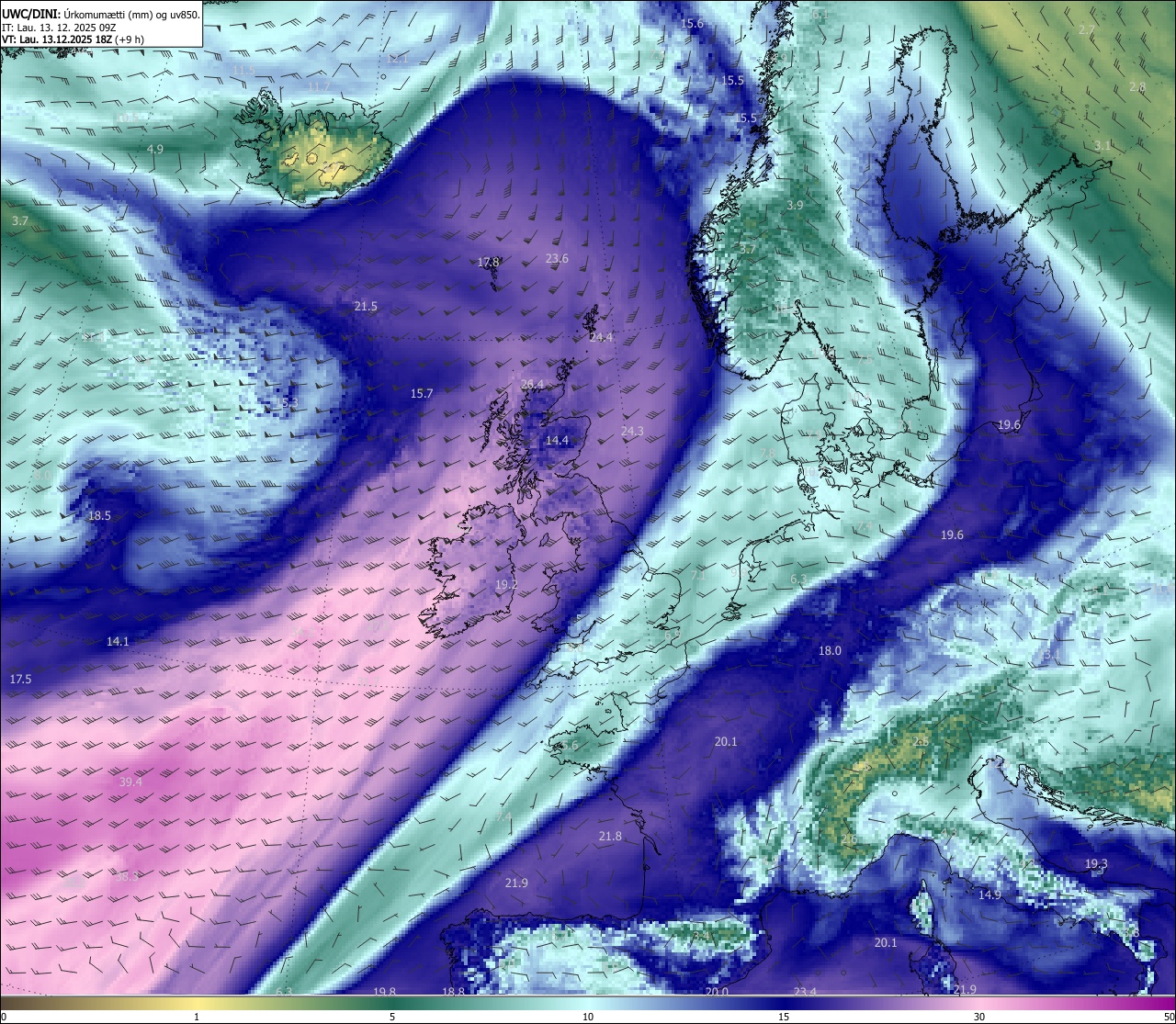The image size is (1176, 1024).
Task: Click the 0 tick label on legend
Action: pos(4,1017)
